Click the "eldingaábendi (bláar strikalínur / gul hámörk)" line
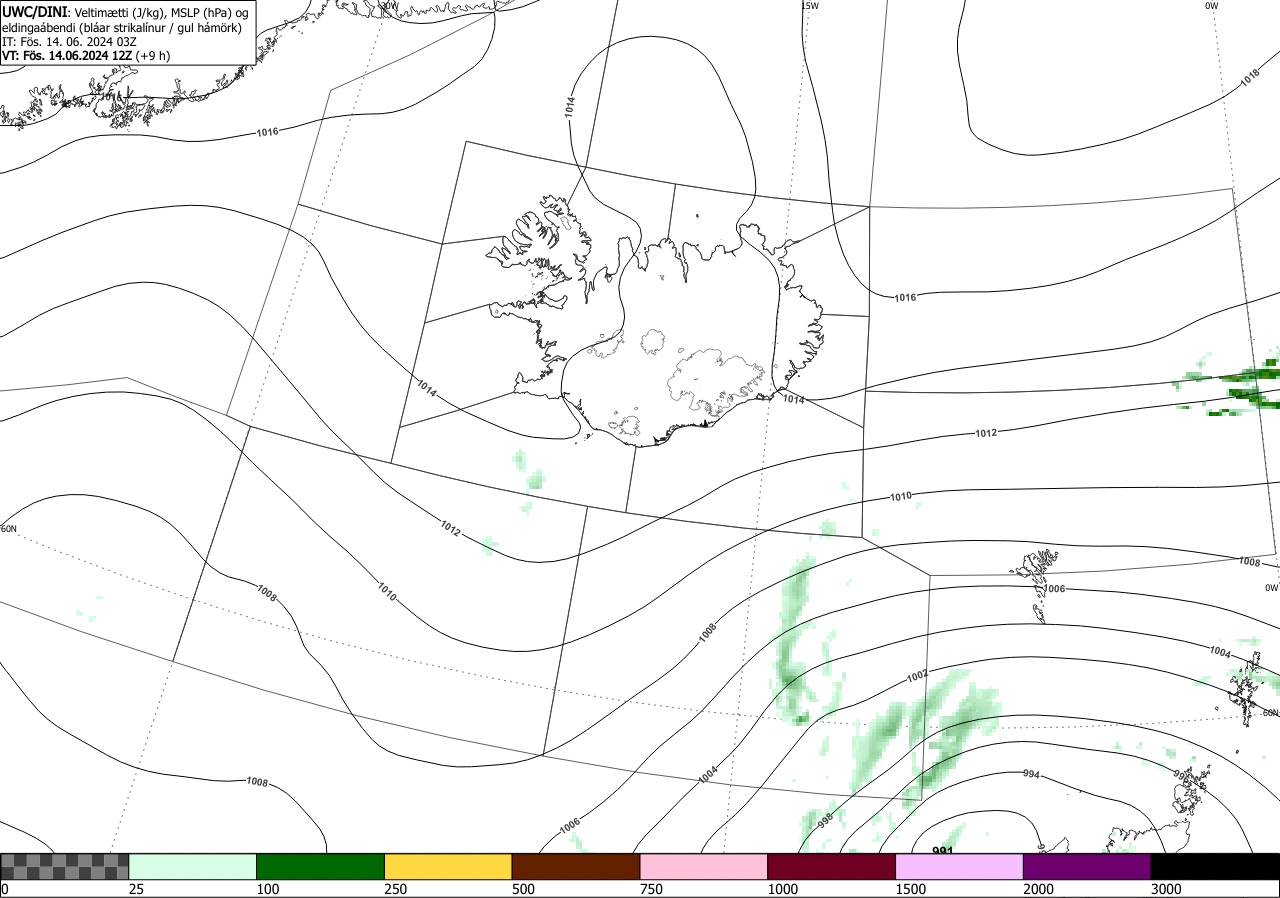 pyautogui.click(x=121, y=27)
